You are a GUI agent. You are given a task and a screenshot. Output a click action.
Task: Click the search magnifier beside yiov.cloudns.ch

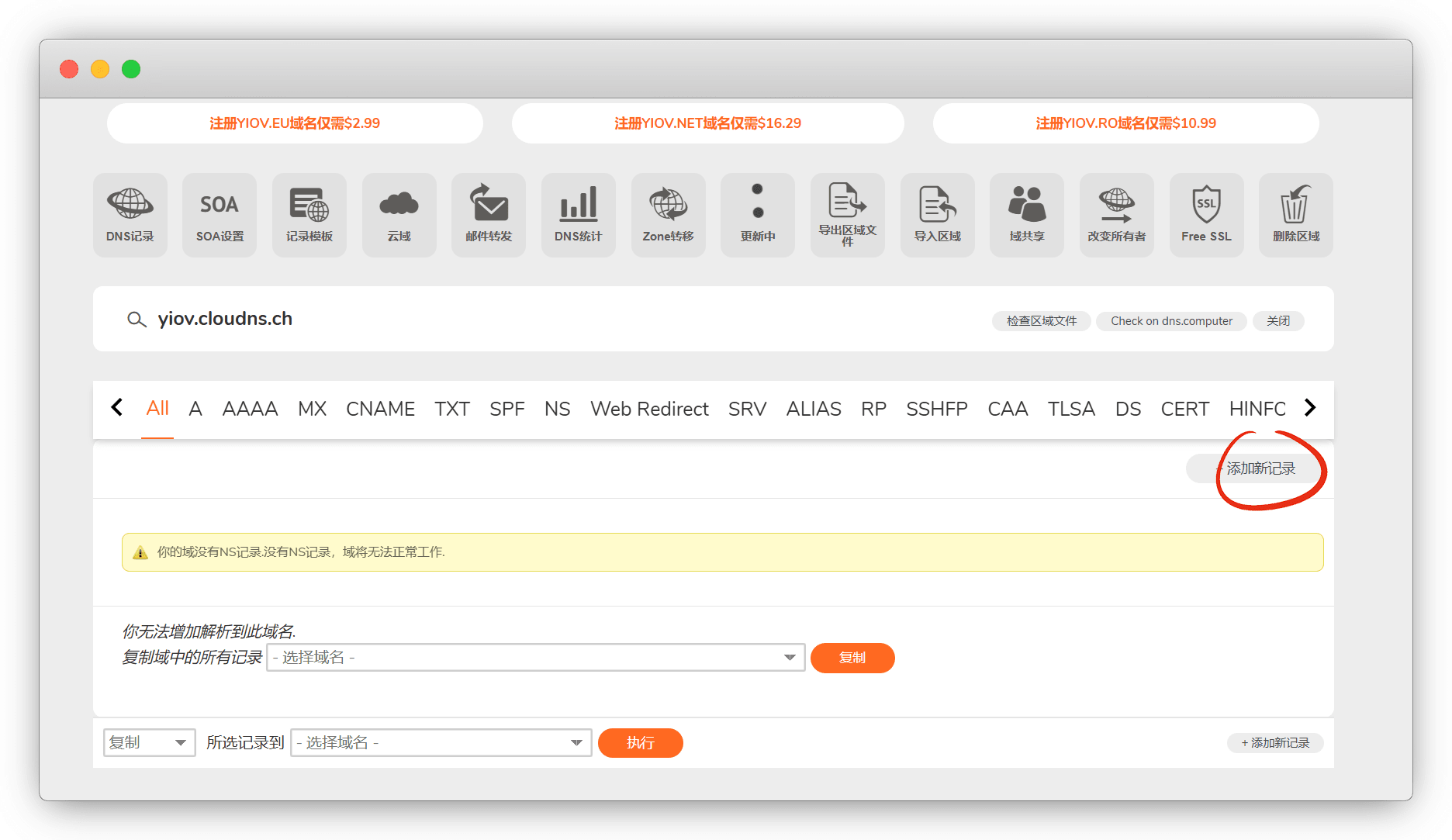[137, 320]
